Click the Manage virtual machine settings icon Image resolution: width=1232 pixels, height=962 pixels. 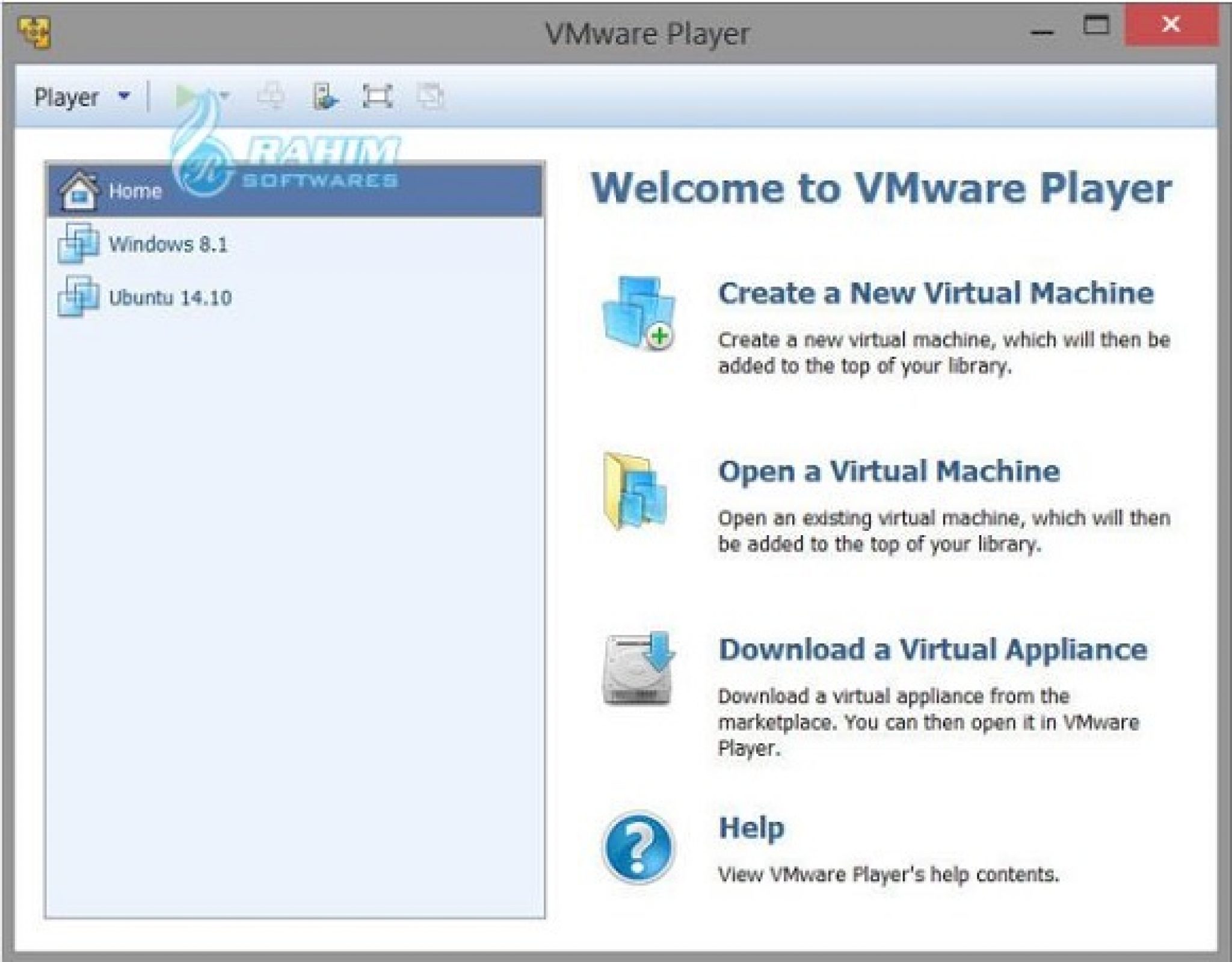pyautogui.click(x=325, y=96)
